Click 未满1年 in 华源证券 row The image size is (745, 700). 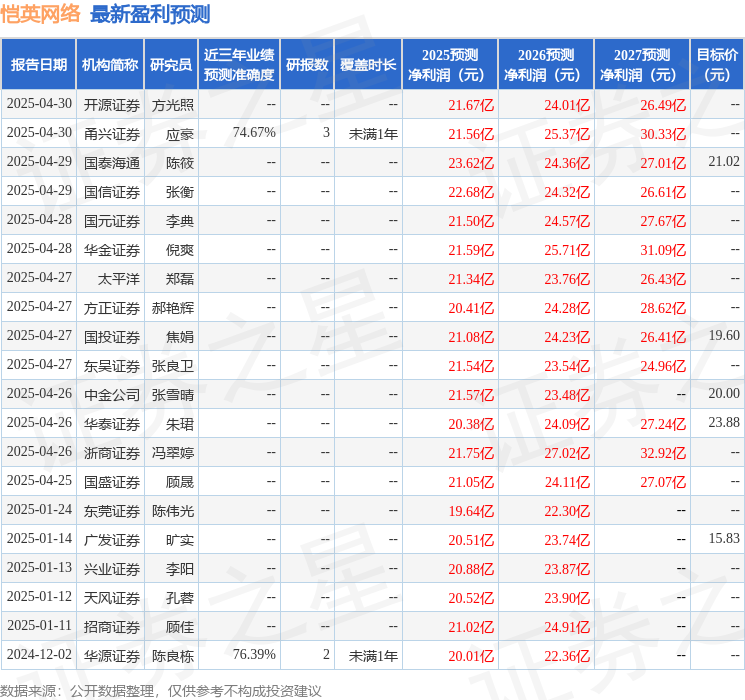(x=373, y=656)
